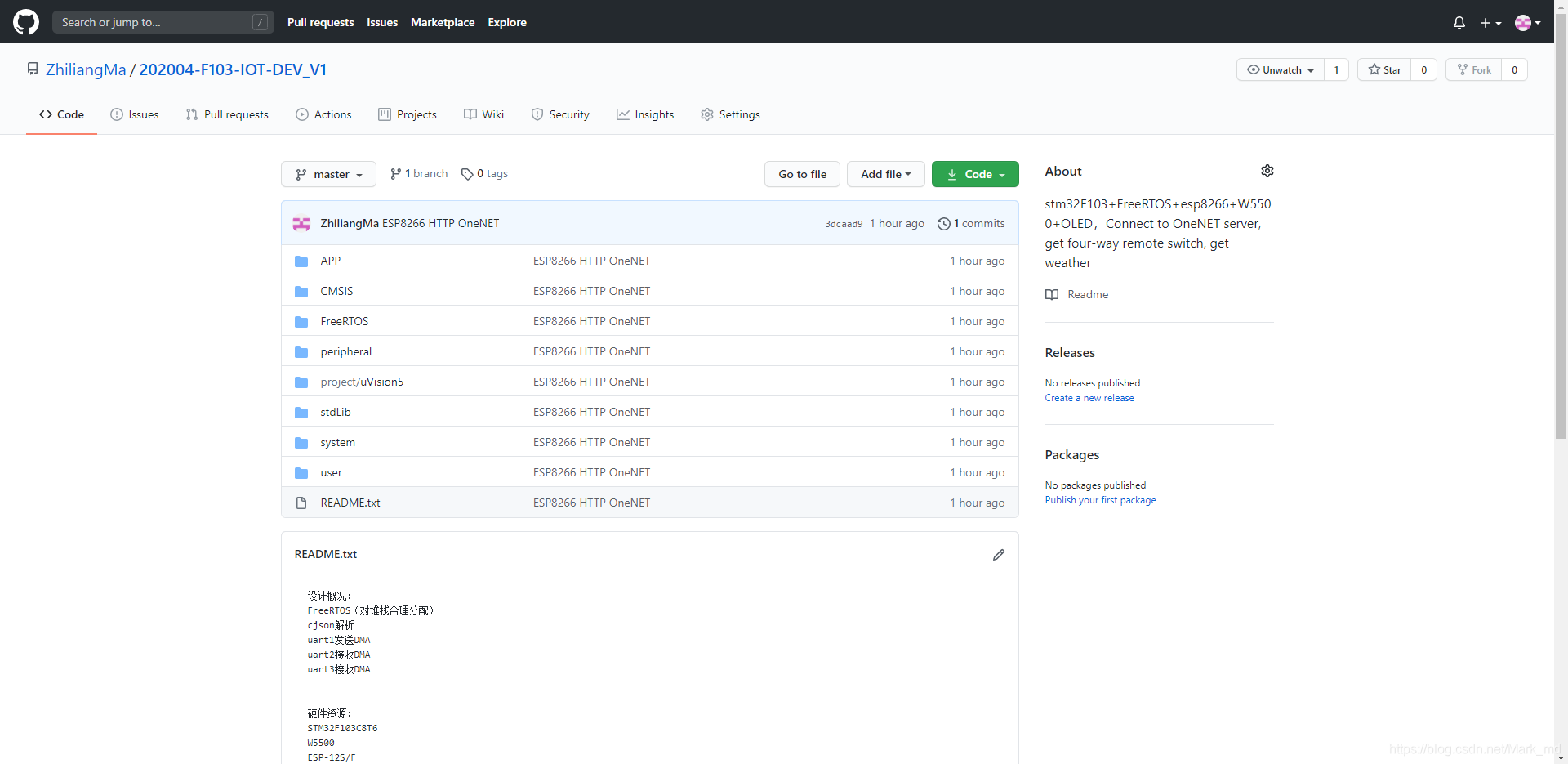Click the project/uVision5 folder icon
1568x764 pixels.
click(301, 382)
